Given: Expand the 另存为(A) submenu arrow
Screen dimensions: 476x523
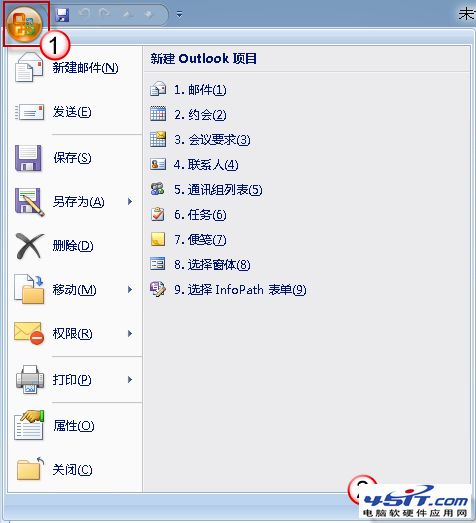Looking at the screenshot, I should tap(130, 201).
